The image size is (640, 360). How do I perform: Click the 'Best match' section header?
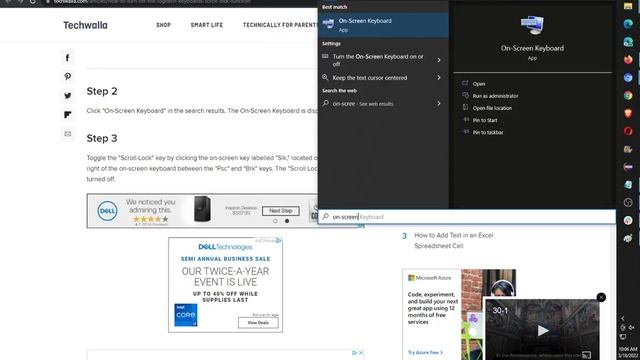(x=334, y=7)
